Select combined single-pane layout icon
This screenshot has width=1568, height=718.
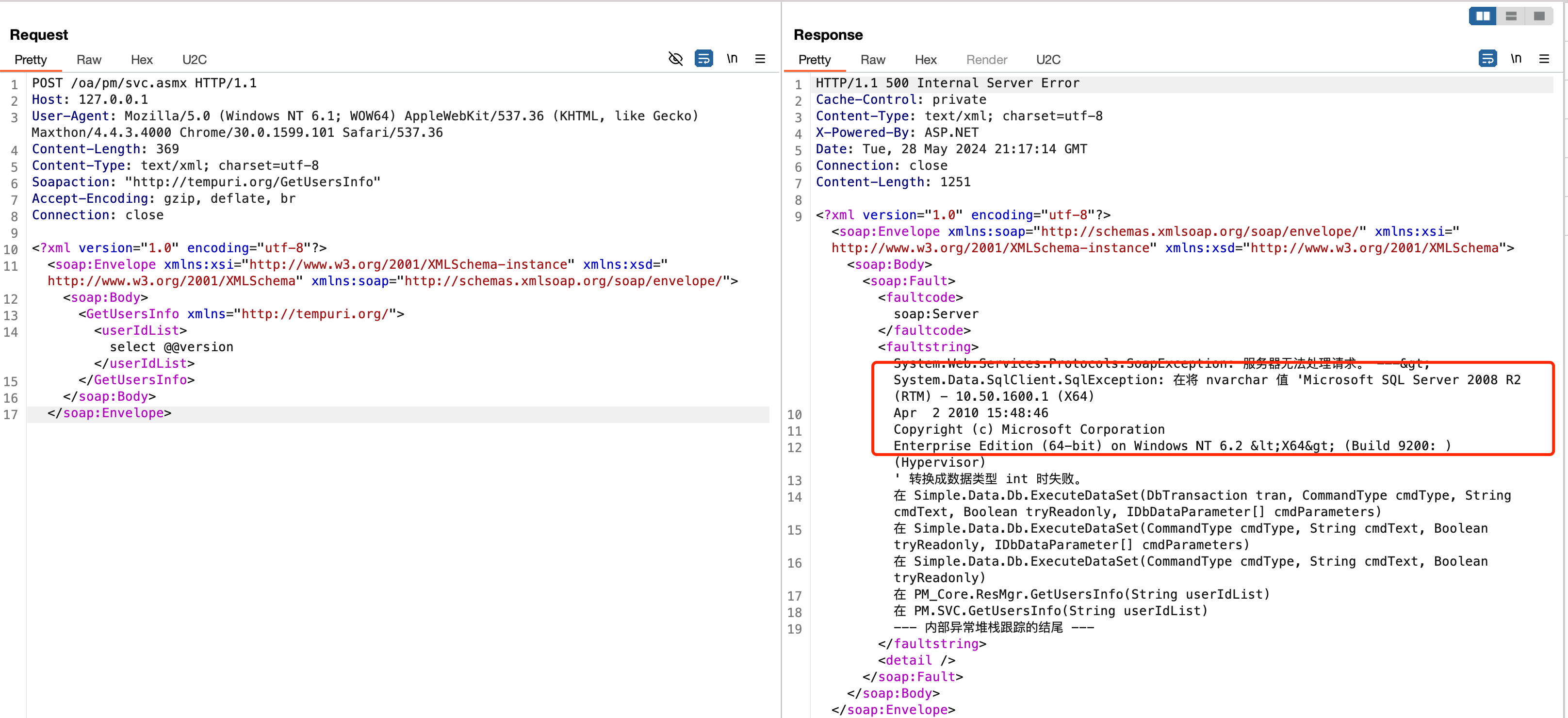pyautogui.click(x=1539, y=16)
